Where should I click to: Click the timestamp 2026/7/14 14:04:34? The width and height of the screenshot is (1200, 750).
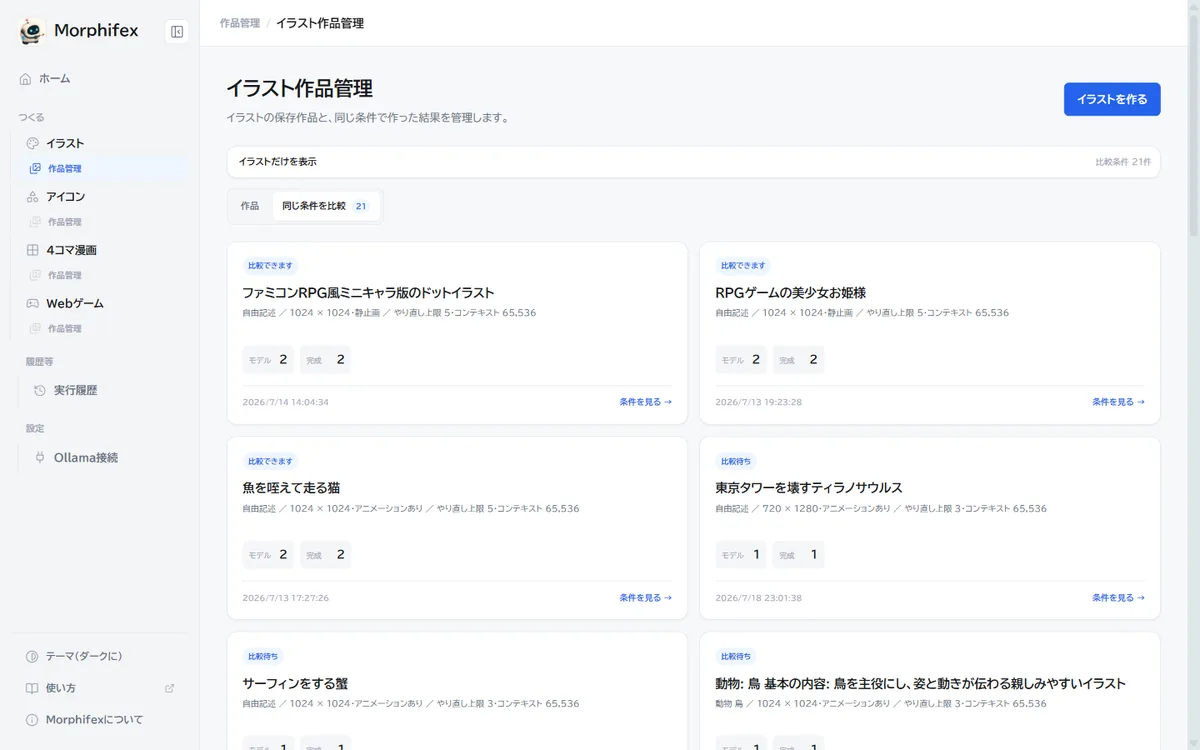click(285, 402)
